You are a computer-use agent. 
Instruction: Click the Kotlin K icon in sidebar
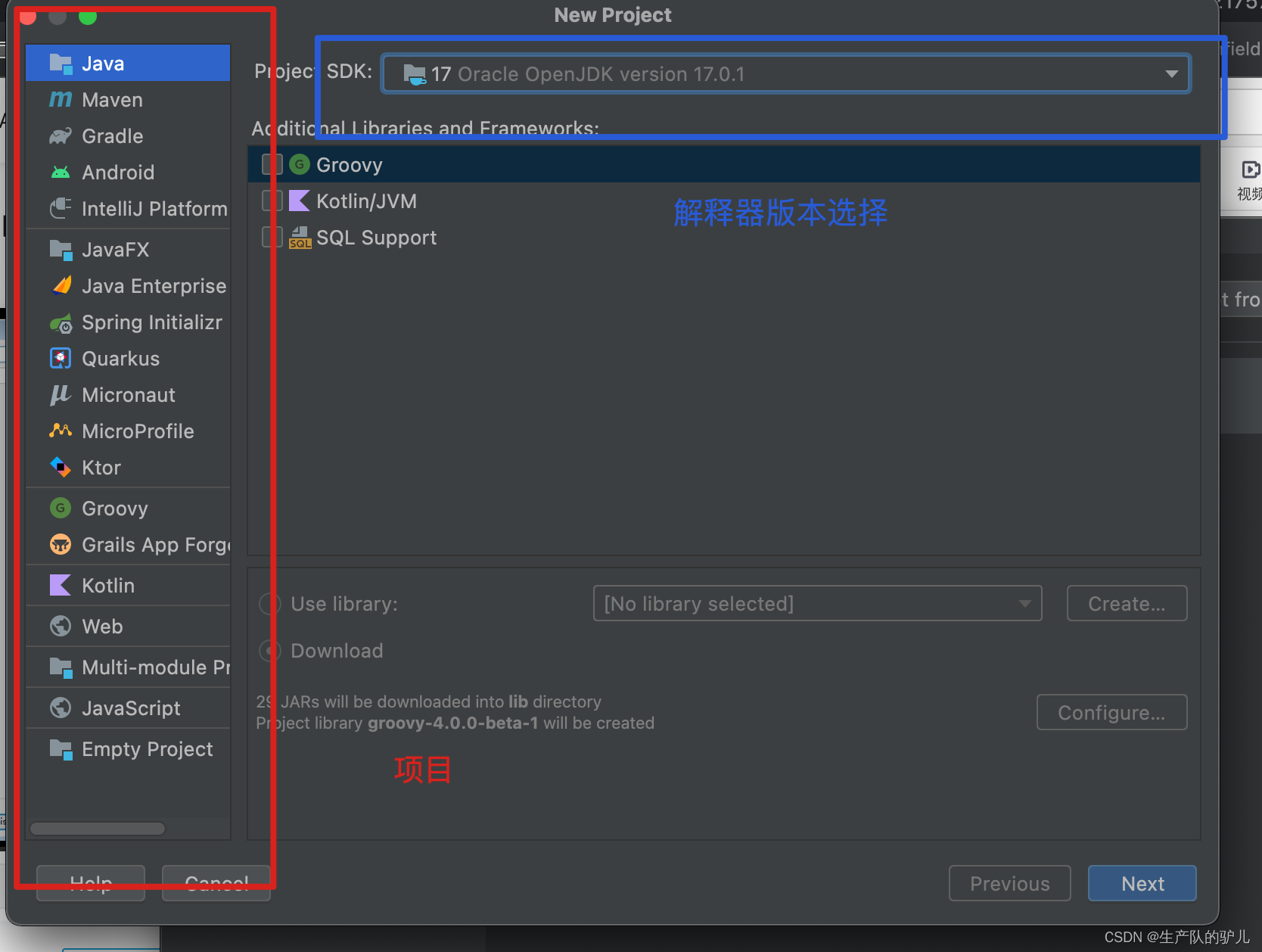click(60, 585)
